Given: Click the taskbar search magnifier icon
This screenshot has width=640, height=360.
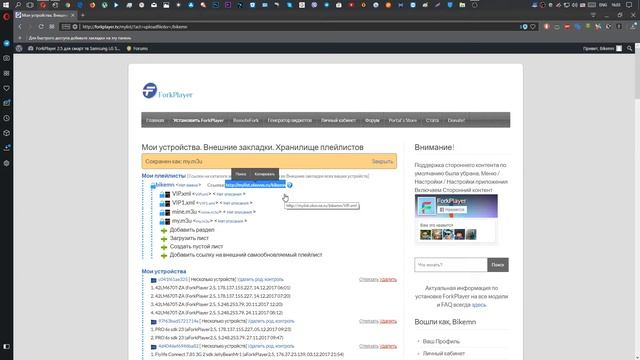Looking at the screenshot, I should coord(18,5).
